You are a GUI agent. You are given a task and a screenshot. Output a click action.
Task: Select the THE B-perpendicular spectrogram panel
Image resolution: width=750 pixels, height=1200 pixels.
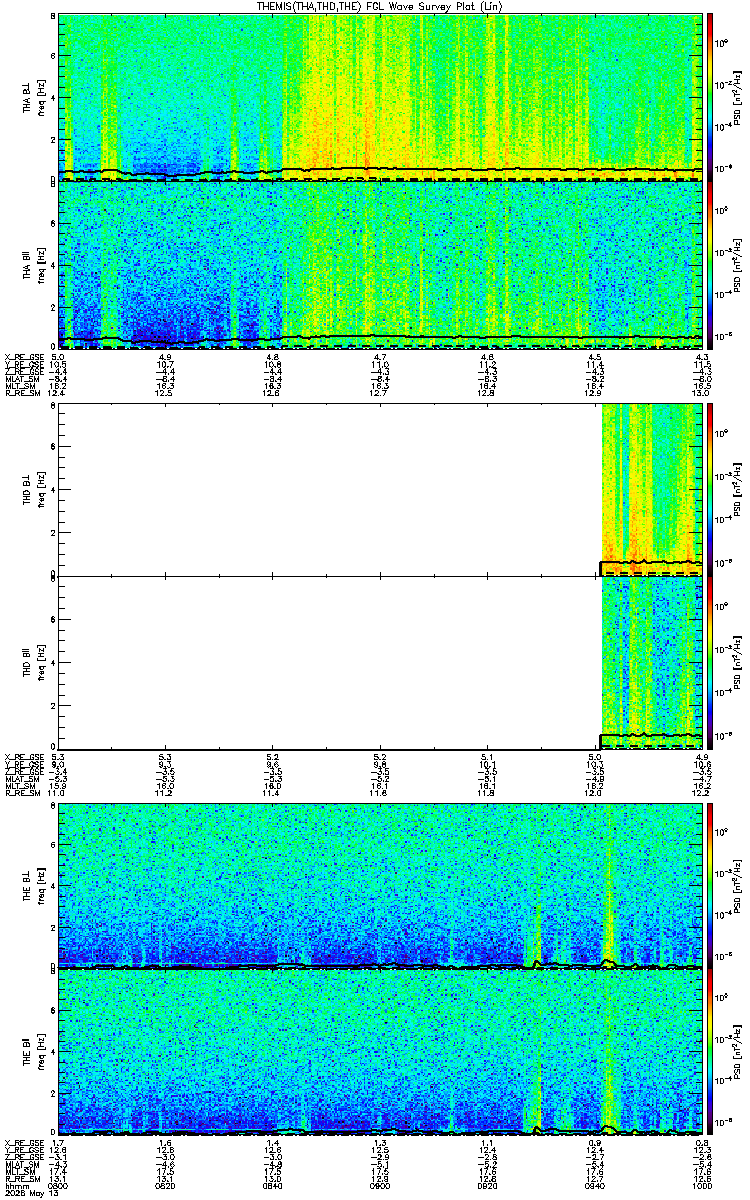380,885
